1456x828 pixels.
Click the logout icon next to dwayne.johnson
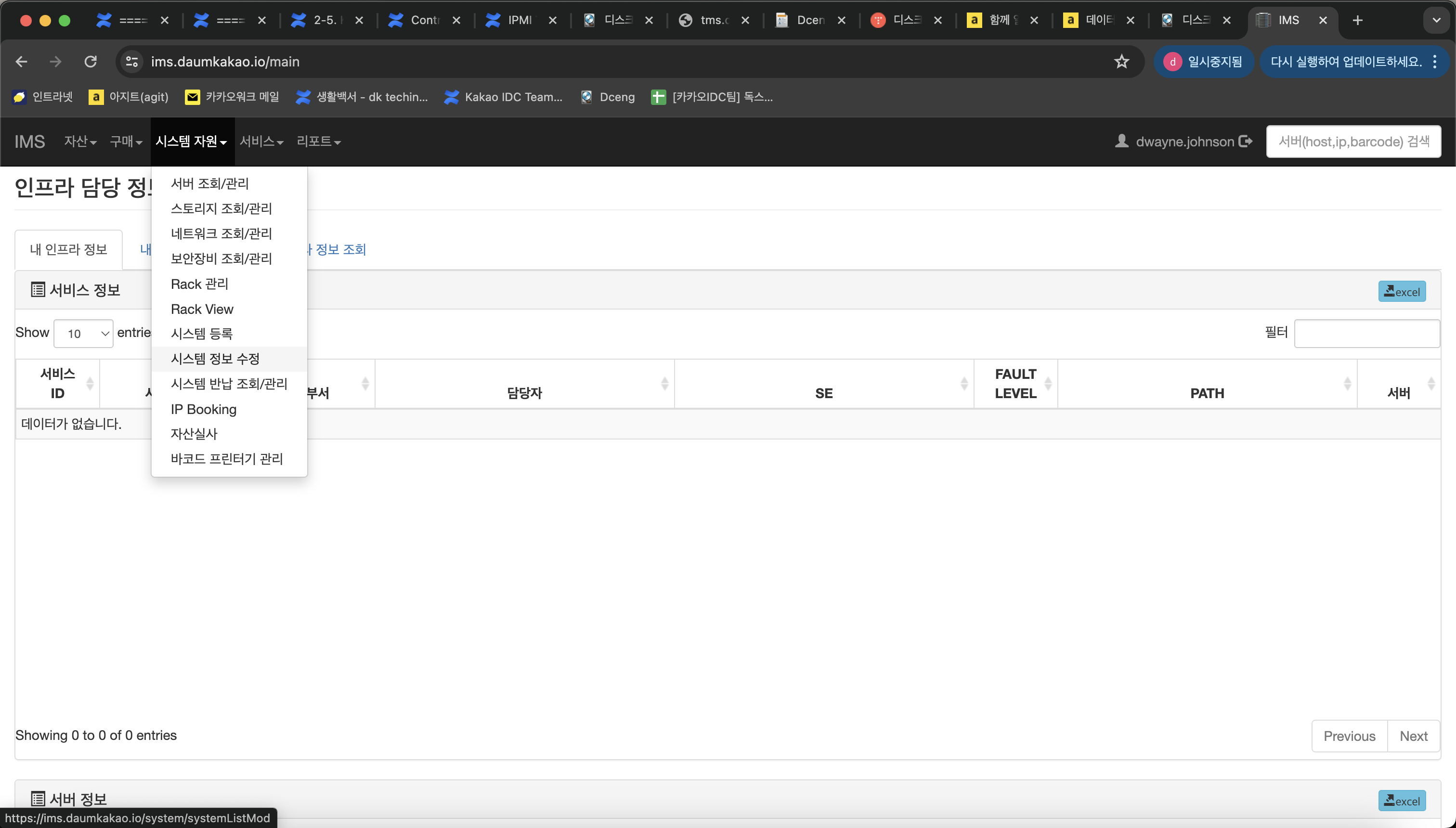coord(1246,141)
